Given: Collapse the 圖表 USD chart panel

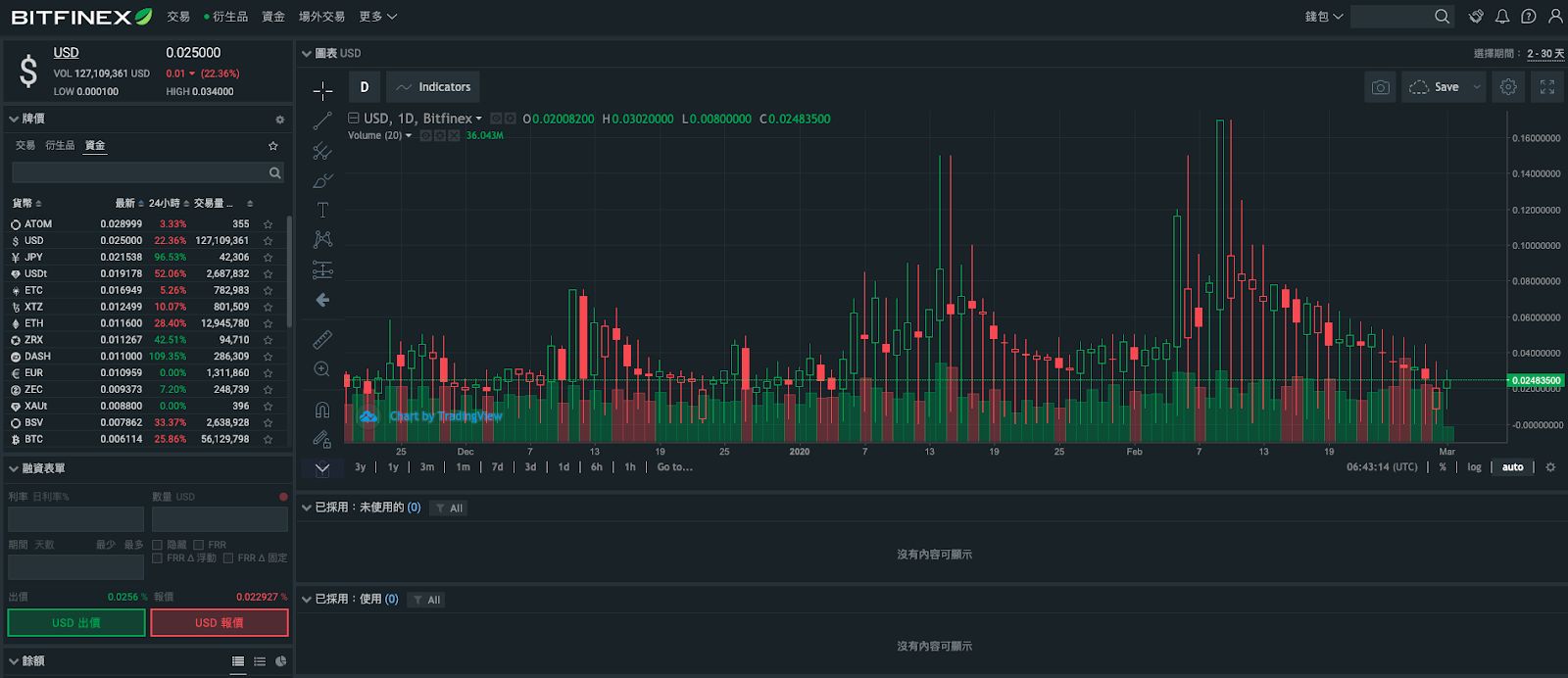Looking at the screenshot, I should (307, 54).
